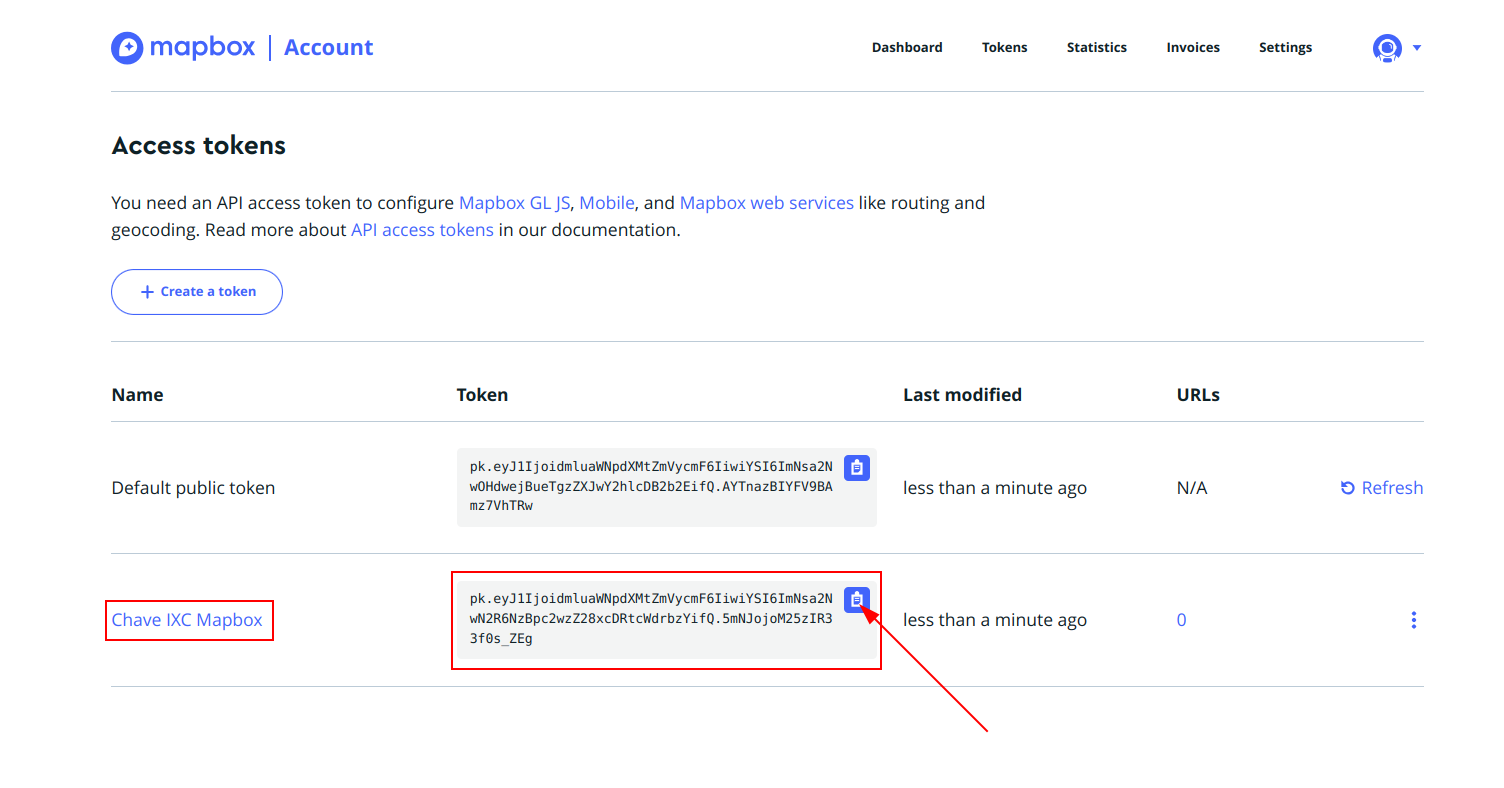The width and height of the screenshot is (1504, 788).
Task: Click Chave IXC Mapbox's last modified time
Action: click(x=995, y=620)
